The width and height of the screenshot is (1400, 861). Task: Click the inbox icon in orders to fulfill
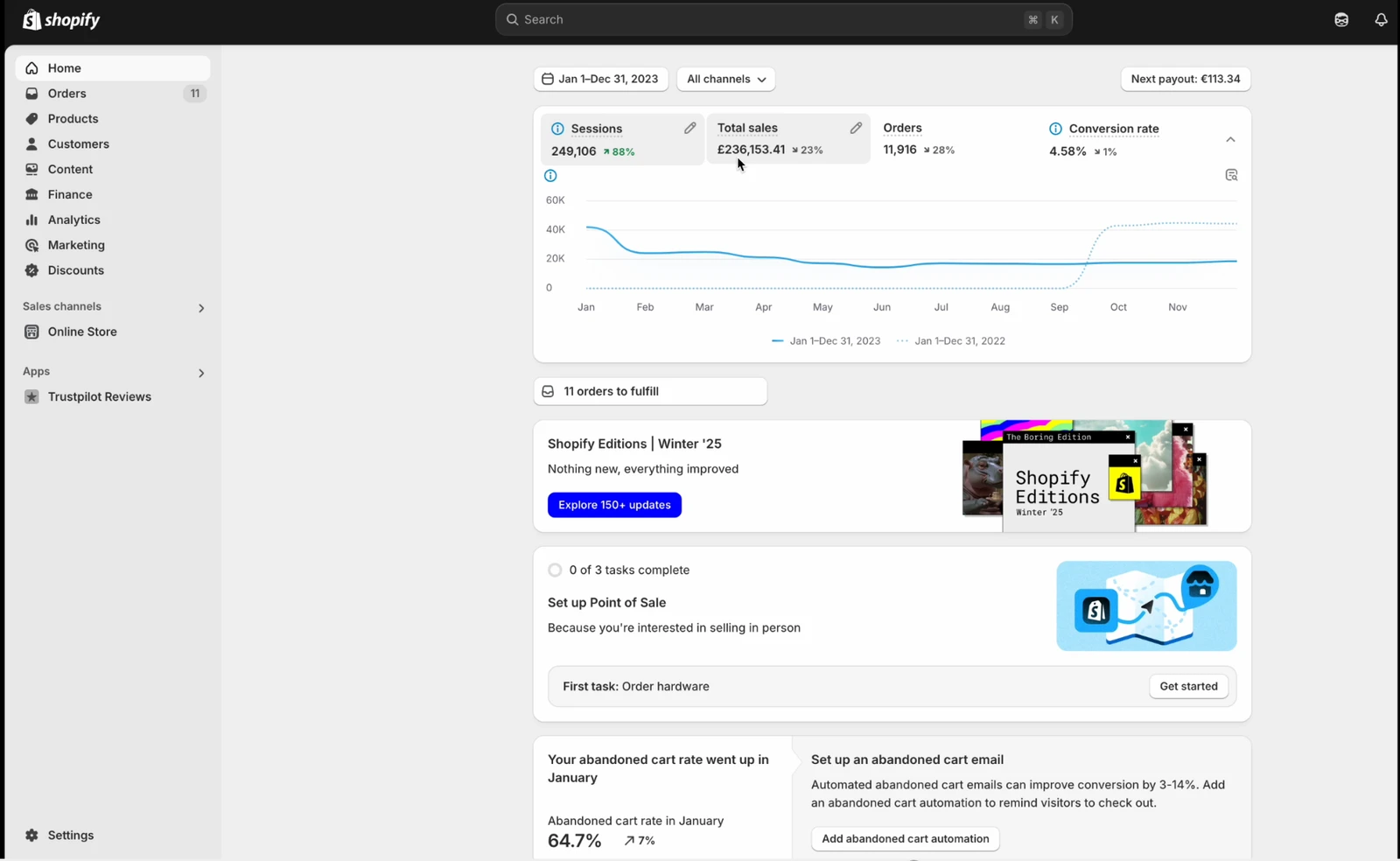point(548,392)
